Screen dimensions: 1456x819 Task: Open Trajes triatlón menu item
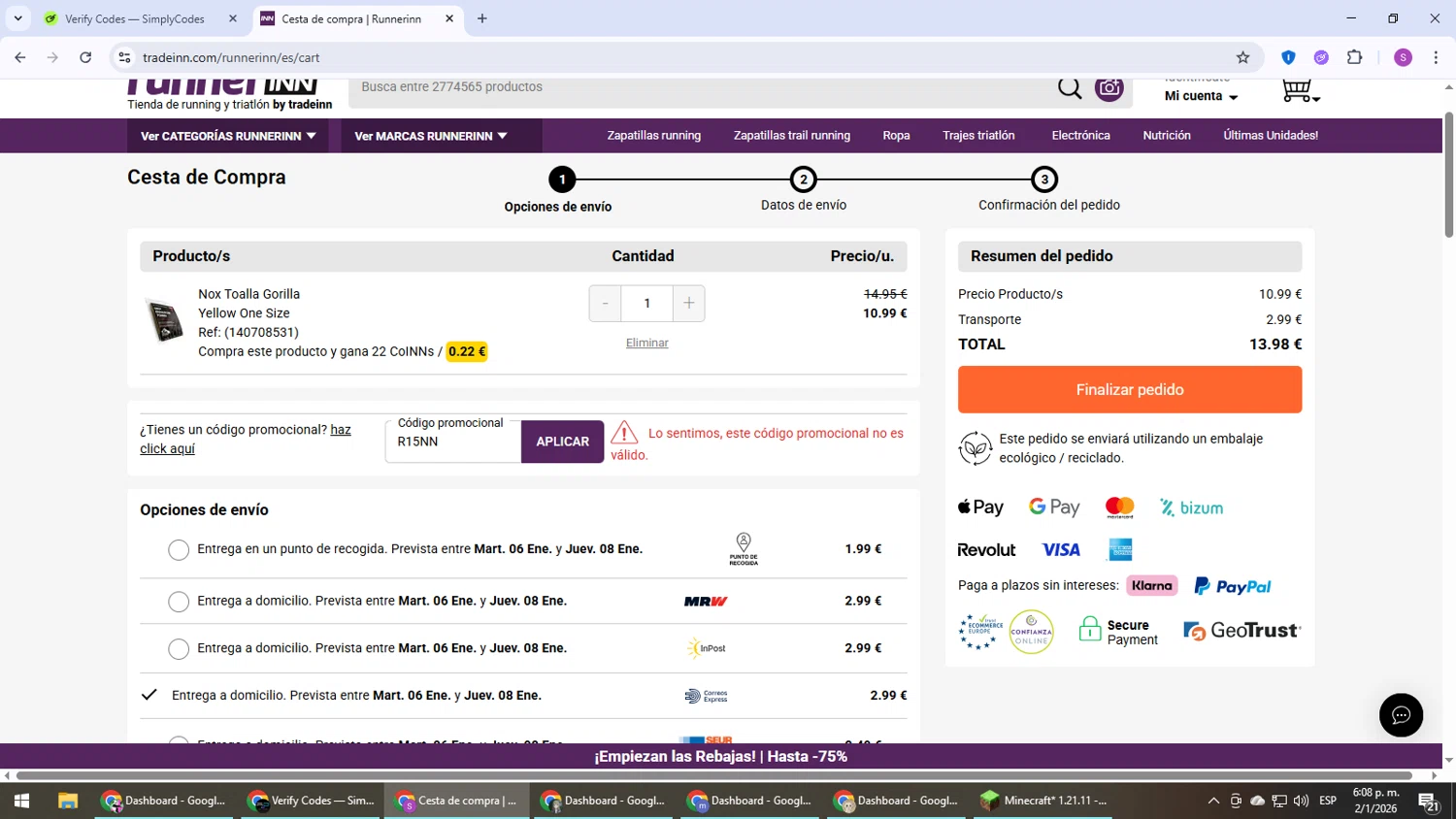978,136
